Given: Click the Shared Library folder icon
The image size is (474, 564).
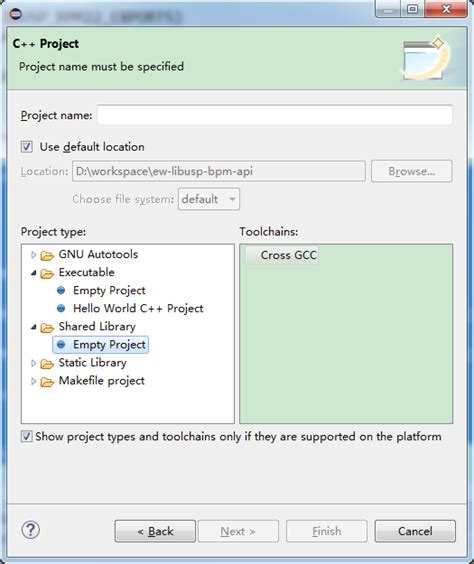Looking at the screenshot, I should point(47,327).
